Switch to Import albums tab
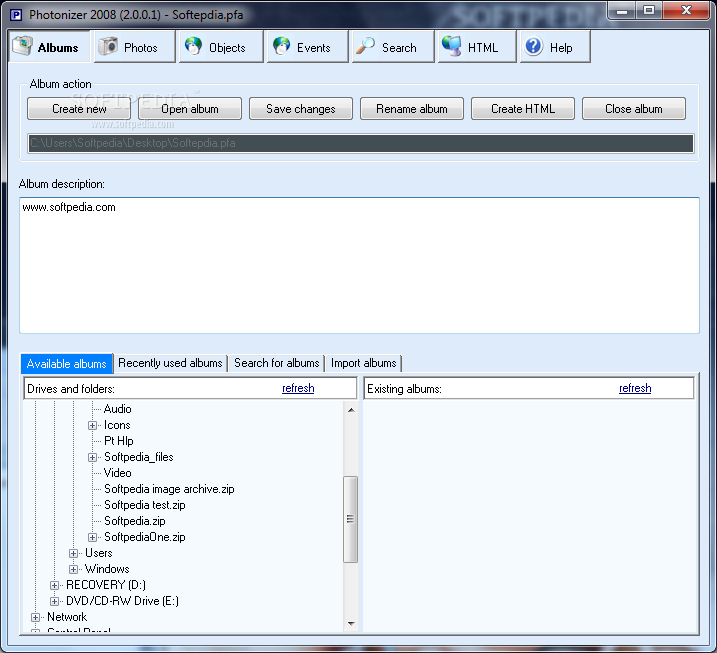 [364, 363]
